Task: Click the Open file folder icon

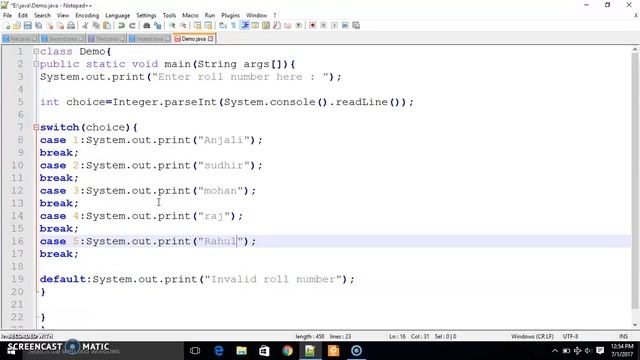Action: (x=17, y=25)
